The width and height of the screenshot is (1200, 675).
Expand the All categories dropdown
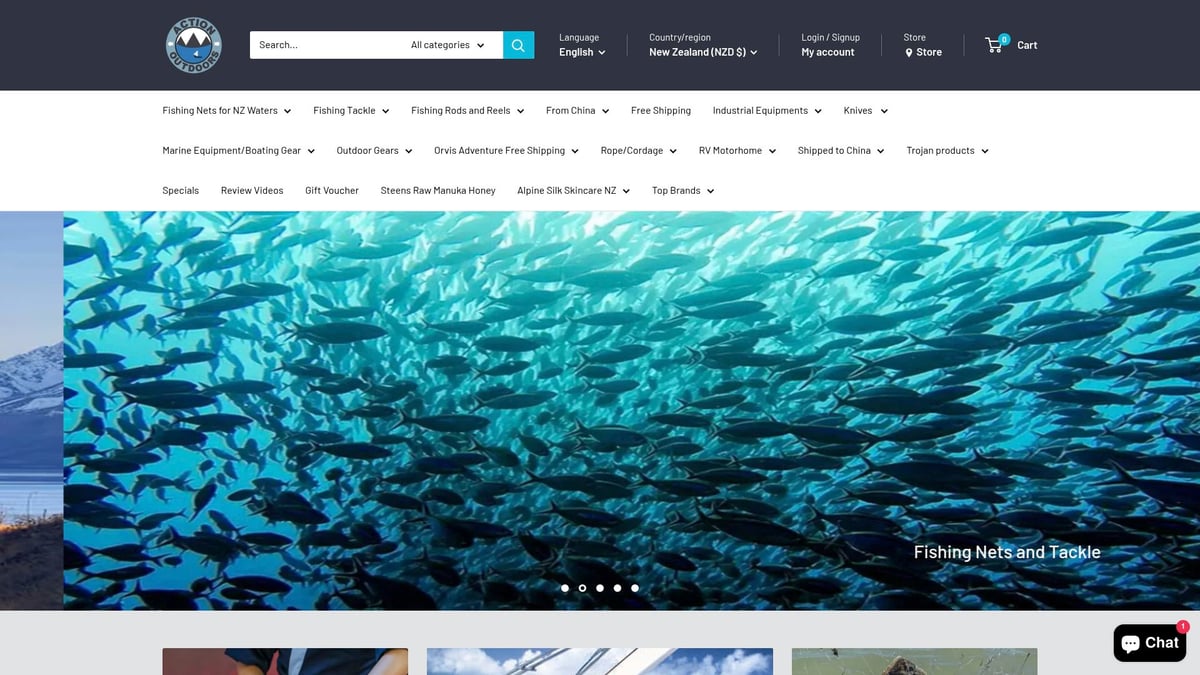(446, 44)
